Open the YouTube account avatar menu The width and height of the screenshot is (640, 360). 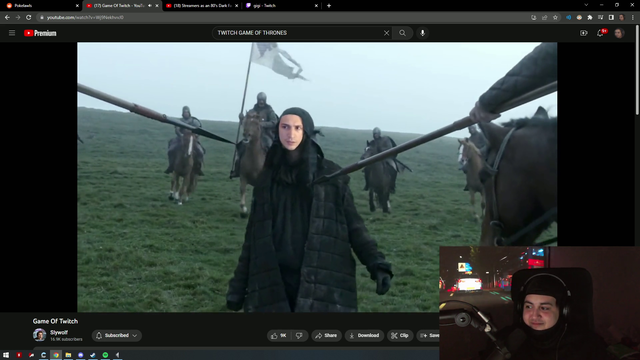[x=619, y=33]
